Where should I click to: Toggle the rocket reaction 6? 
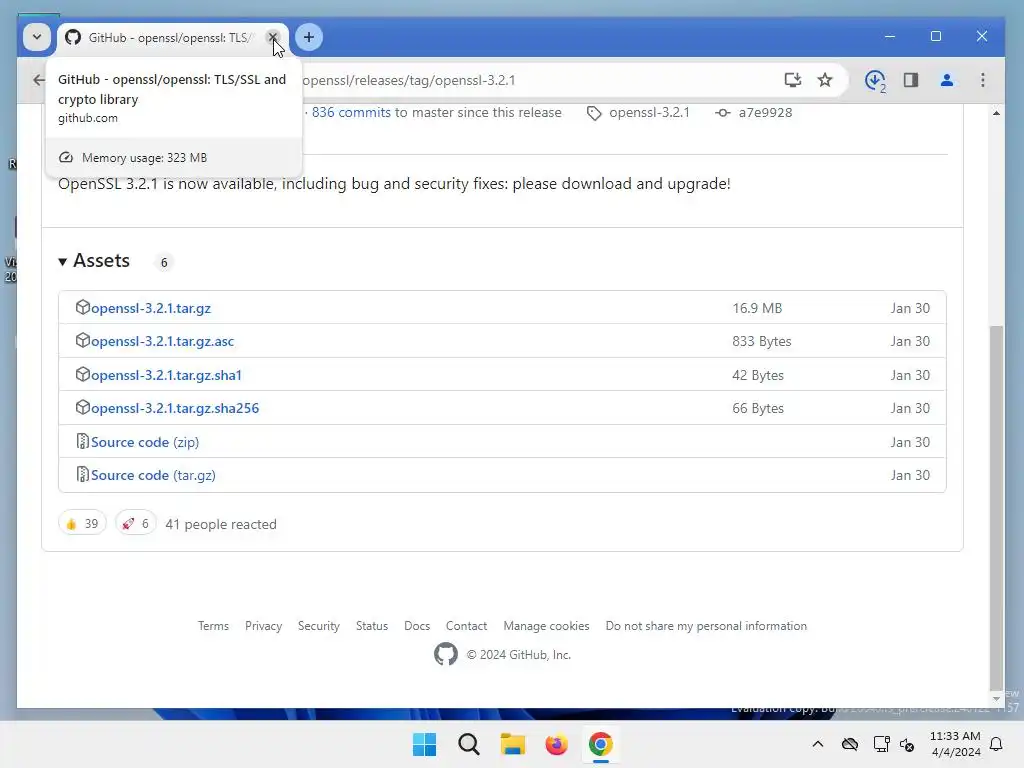pos(136,524)
